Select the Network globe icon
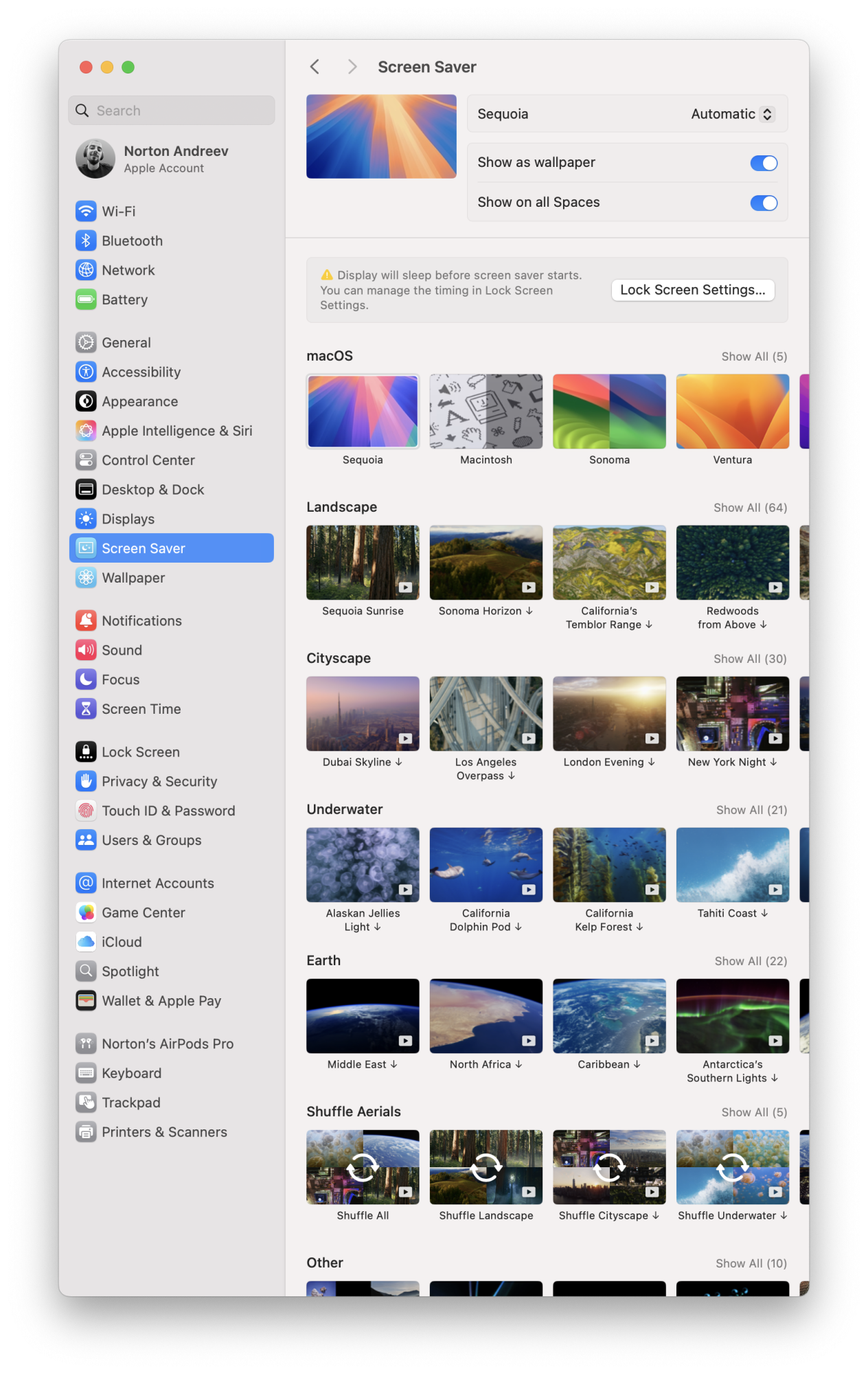868x1374 pixels. (86, 270)
